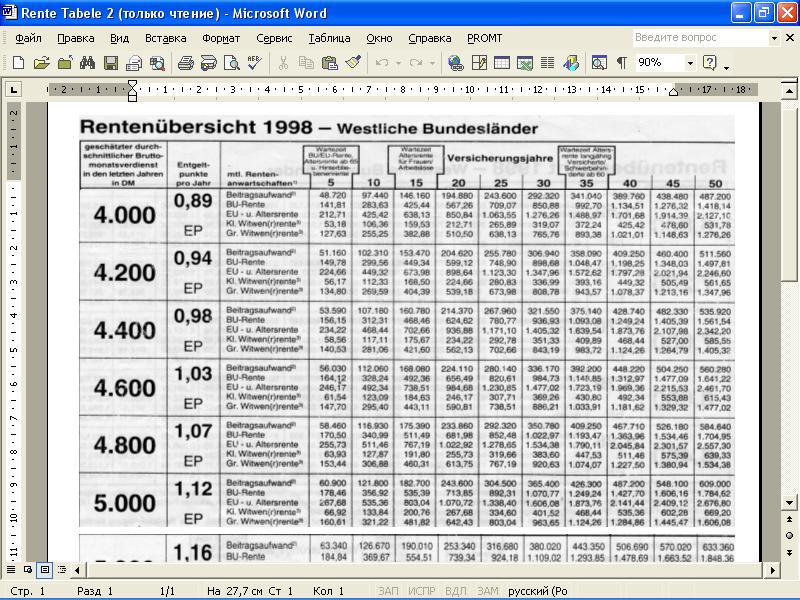Switch to Normal view using the bottom-left button
This screenshot has height=600, width=800.
(10, 570)
